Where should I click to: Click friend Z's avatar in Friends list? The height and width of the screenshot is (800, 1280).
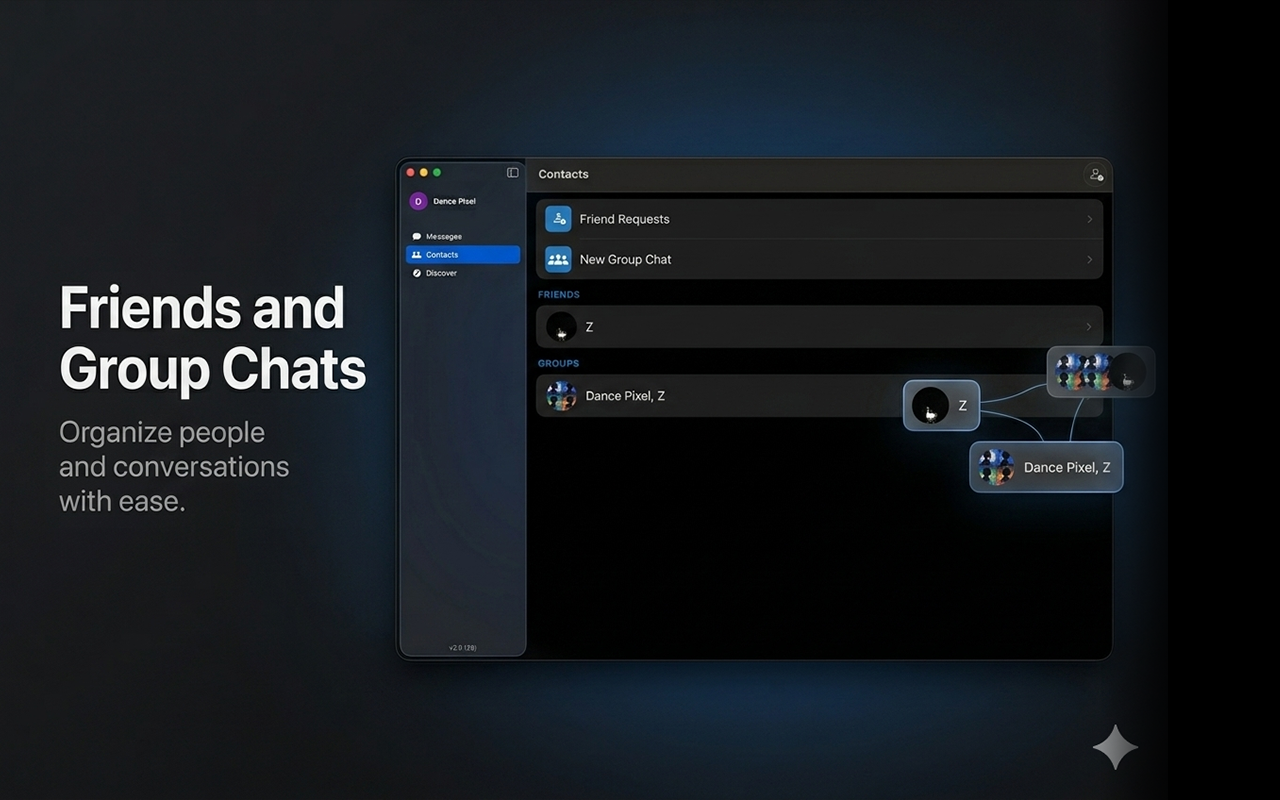(x=561, y=327)
